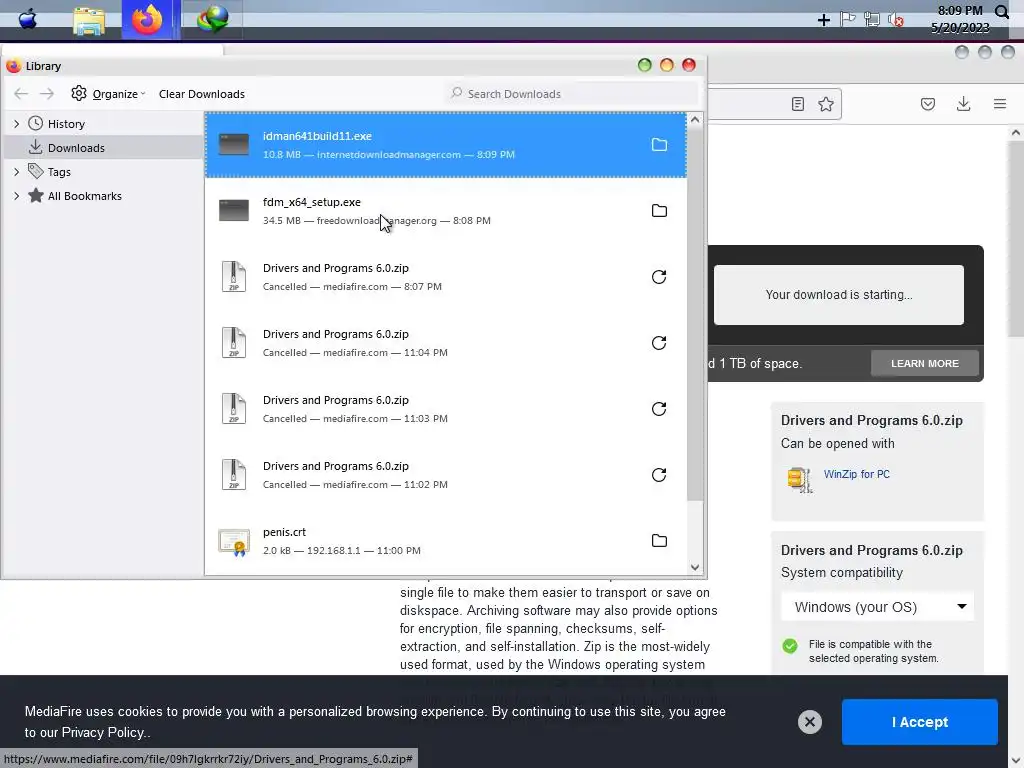Viewport: 1024px width, 768px height.
Task: Retry Drivers and Programs download from 11:02 PM
Action: tap(659, 475)
